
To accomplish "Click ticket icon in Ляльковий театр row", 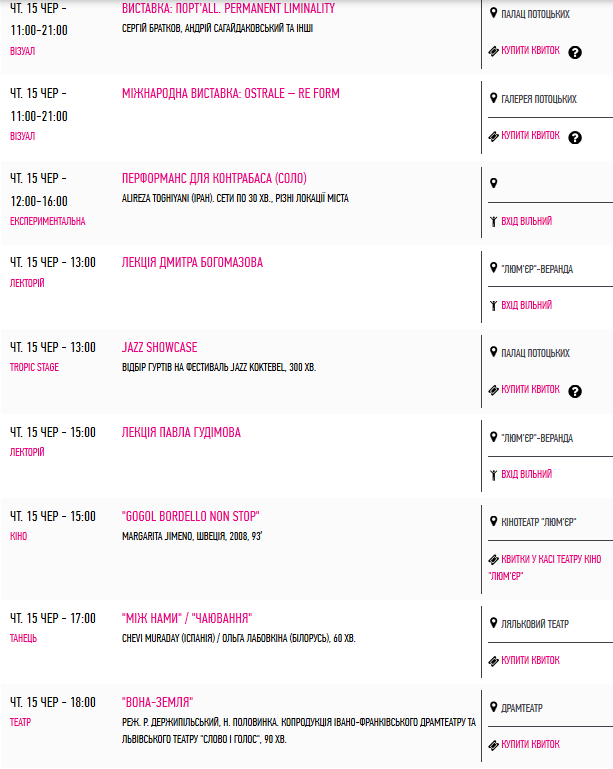I will [x=493, y=661].
